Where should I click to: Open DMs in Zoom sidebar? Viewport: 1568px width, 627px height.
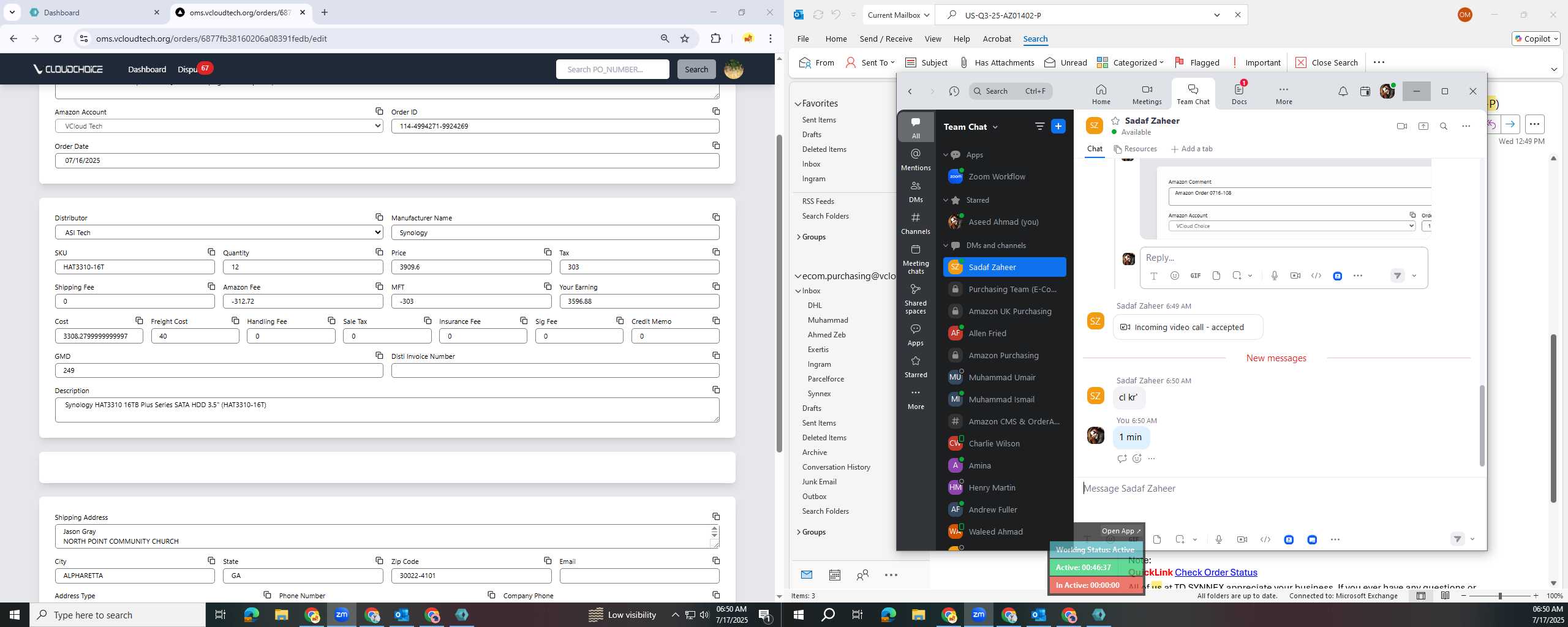(x=916, y=191)
